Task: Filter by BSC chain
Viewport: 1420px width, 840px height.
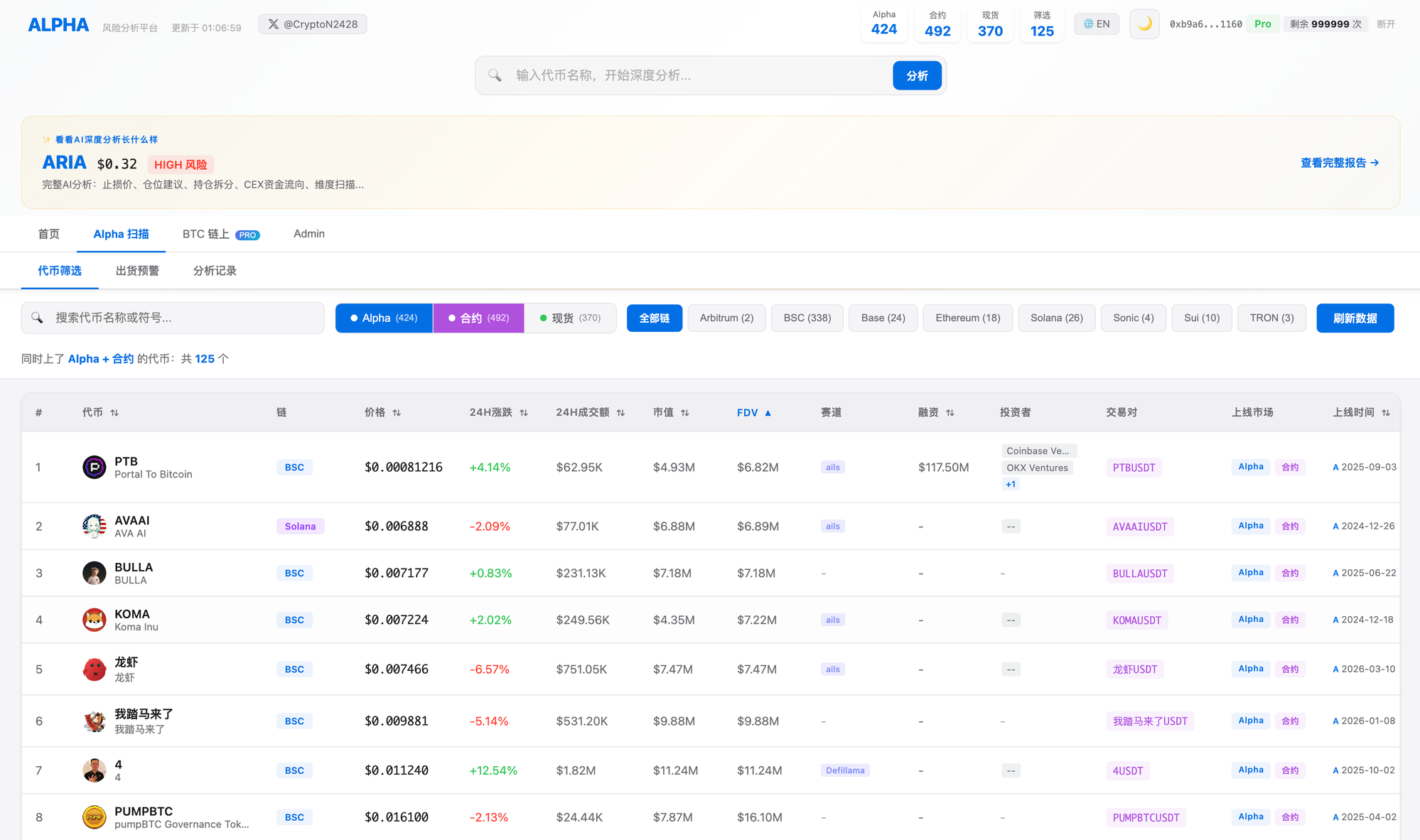Action: 807,318
